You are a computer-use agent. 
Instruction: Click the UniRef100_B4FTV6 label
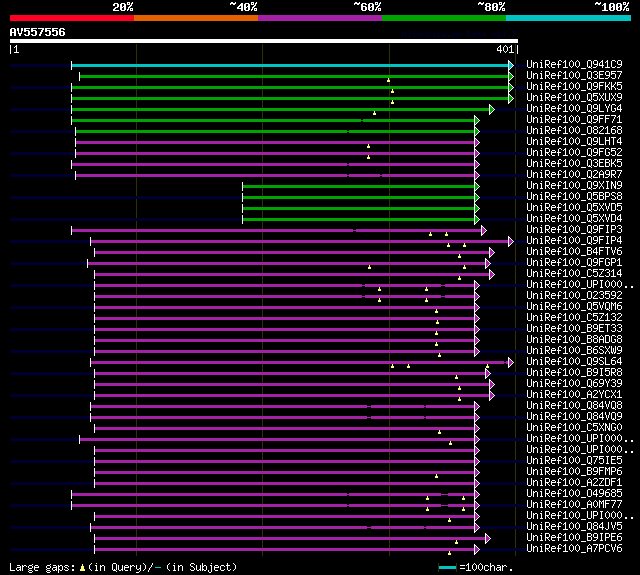(x=574, y=252)
